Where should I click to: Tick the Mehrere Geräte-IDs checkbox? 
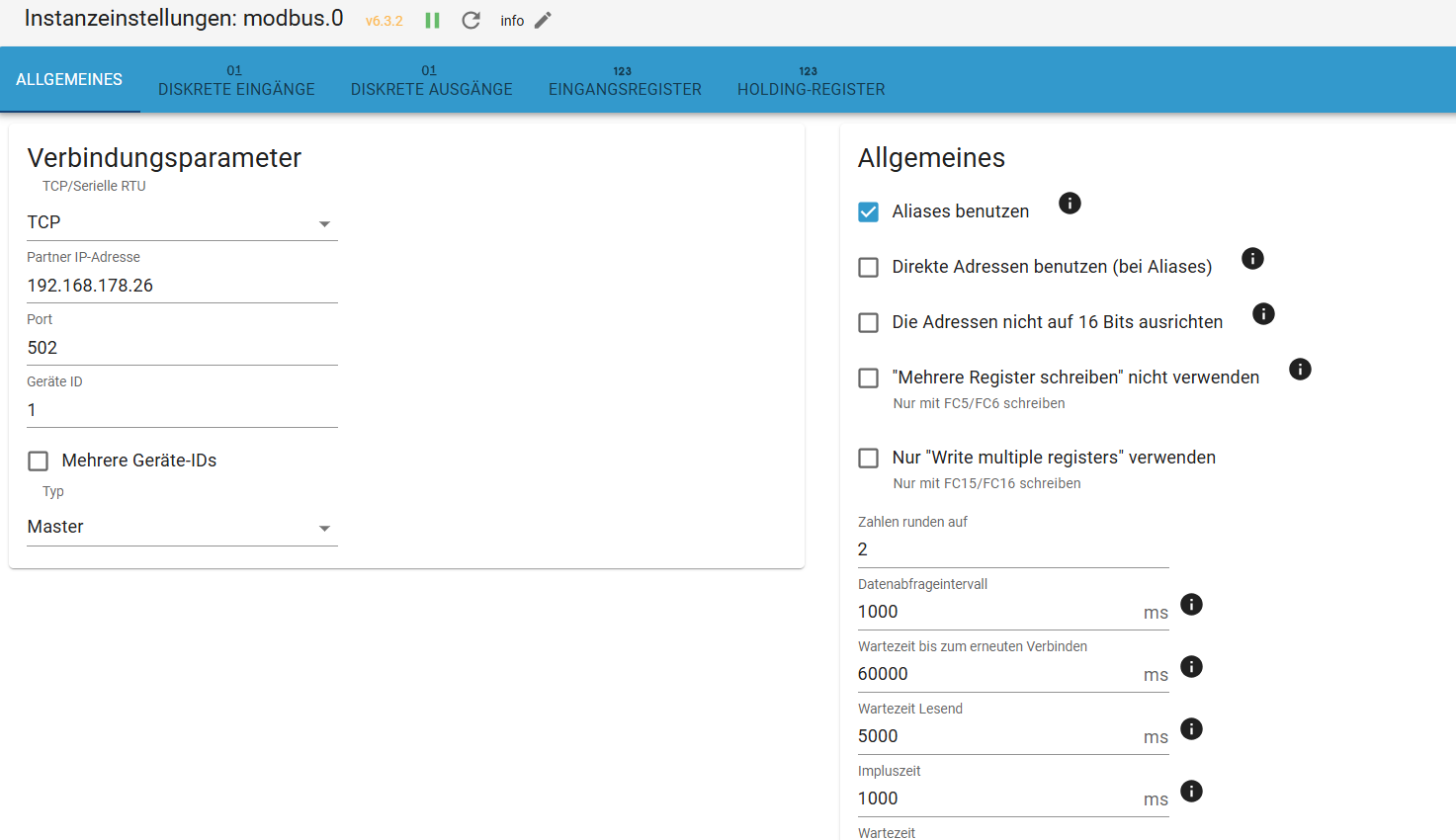(x=39, y=461)
